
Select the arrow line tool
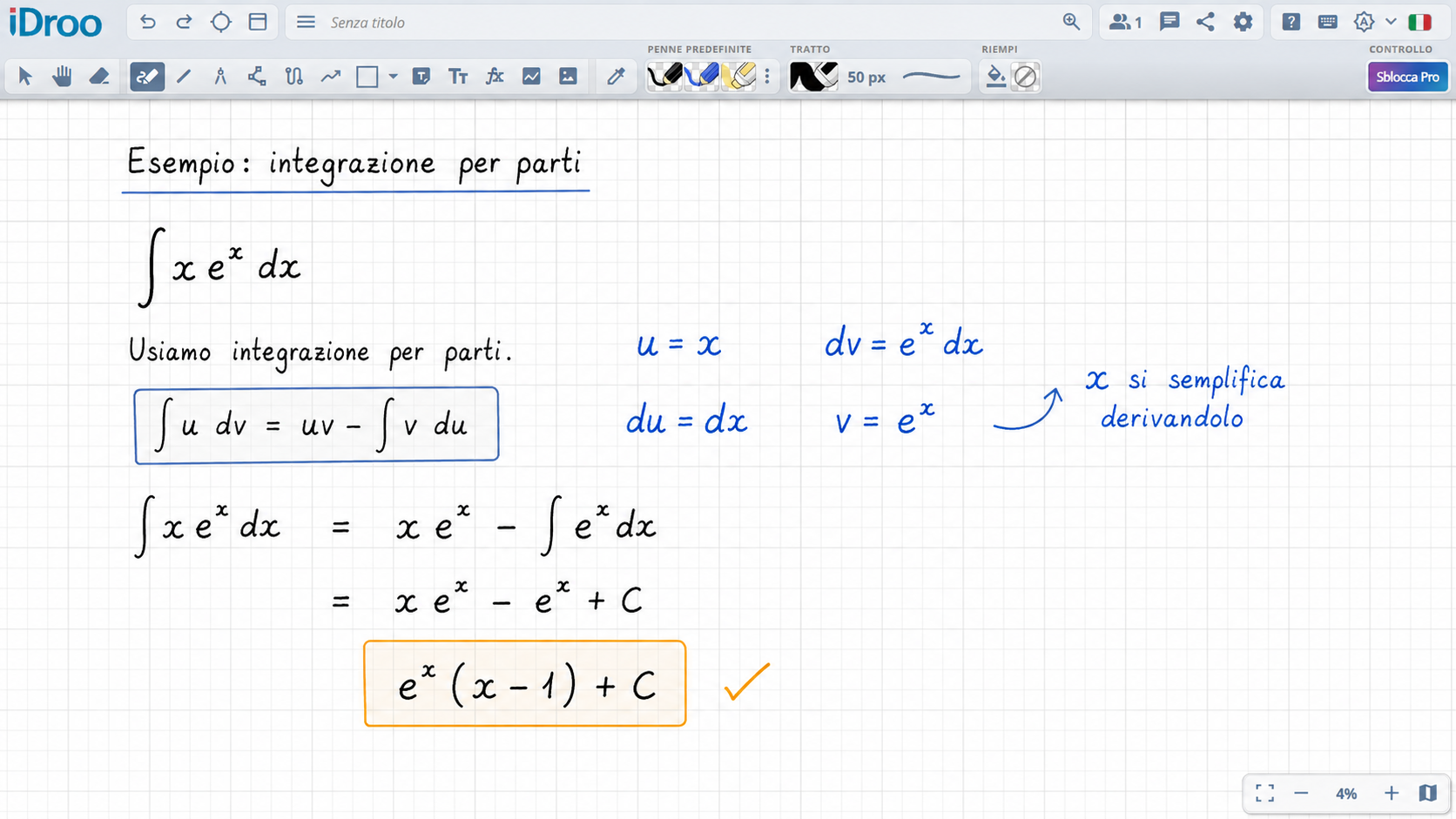pos(331,77)
